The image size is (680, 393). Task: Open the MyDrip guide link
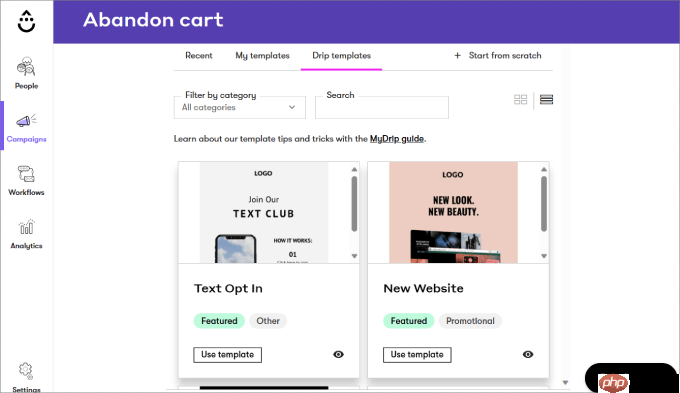(397, 139)
